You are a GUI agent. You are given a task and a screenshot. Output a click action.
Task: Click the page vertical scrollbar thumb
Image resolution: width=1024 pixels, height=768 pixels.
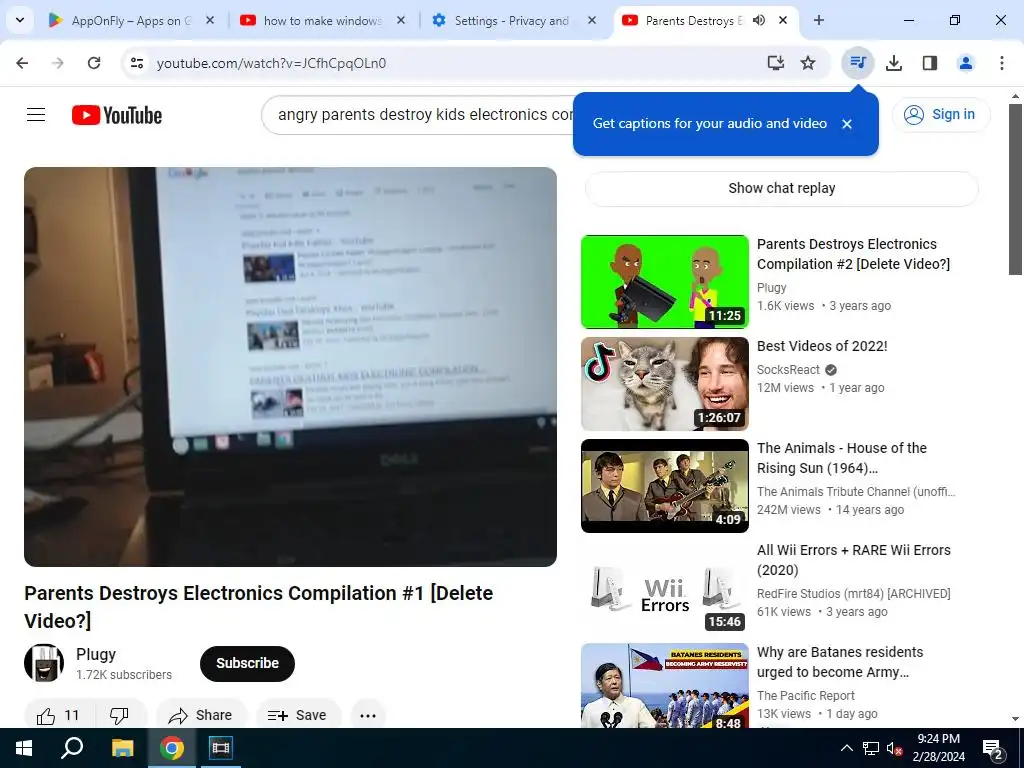(x=1015, y=189)
